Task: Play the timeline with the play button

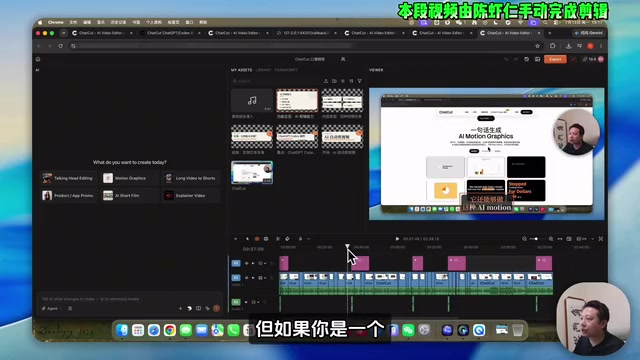Action: coord(397,239)
